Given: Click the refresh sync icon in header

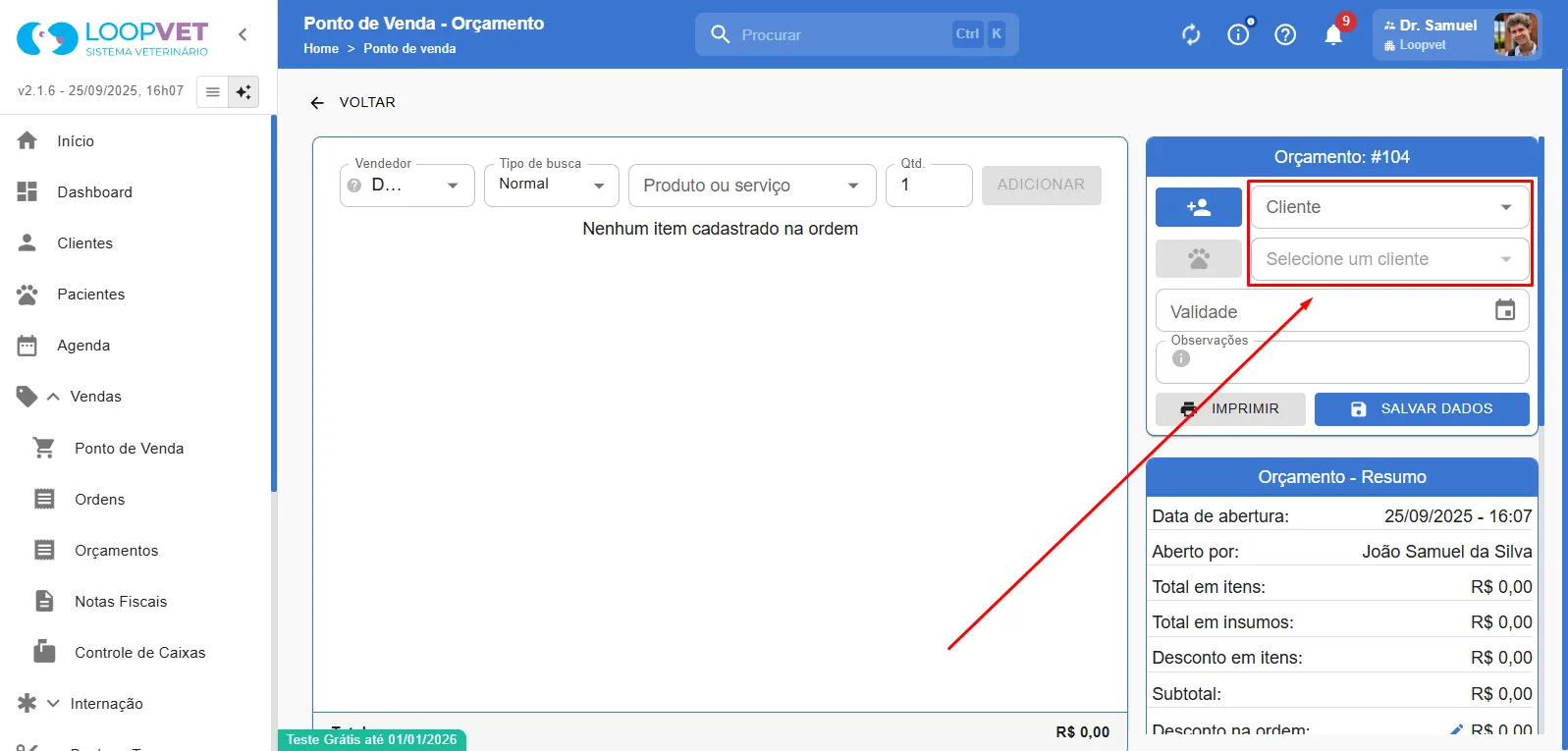Looking at the screenshot, I should pyautogui.click(x=1191, y=34).
